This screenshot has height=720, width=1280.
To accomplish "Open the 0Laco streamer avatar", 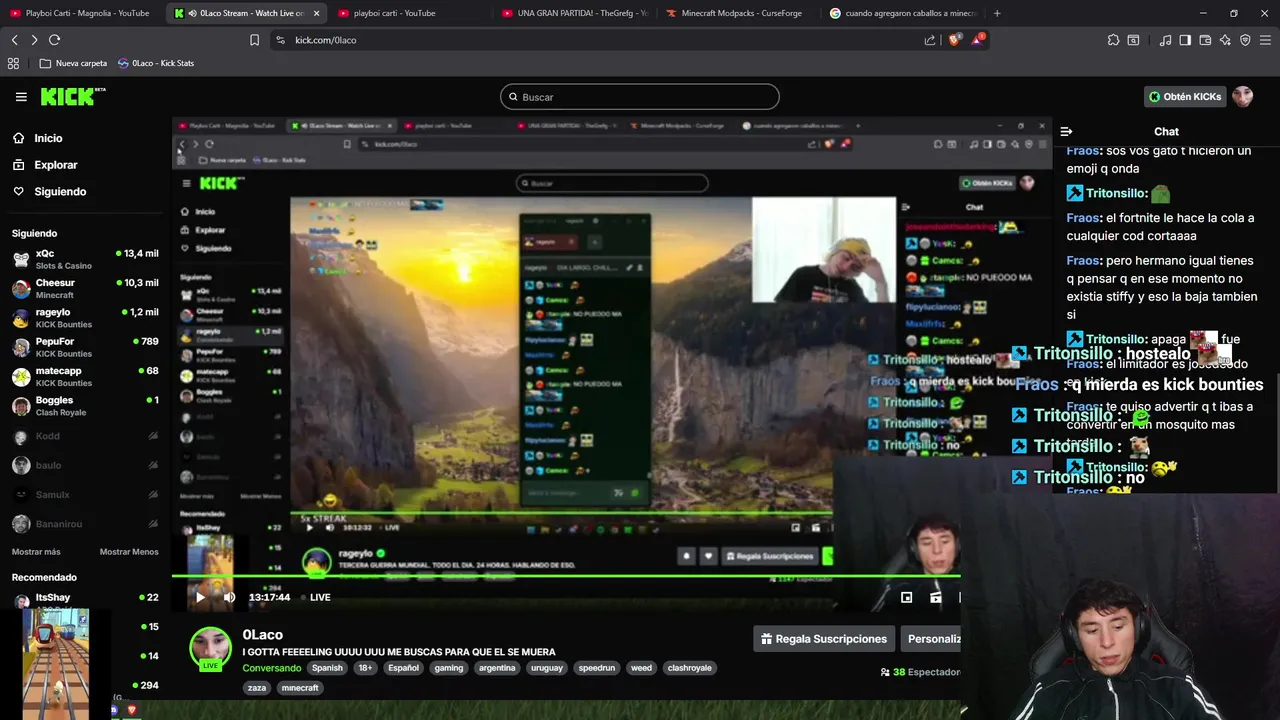I will point(211,648).
